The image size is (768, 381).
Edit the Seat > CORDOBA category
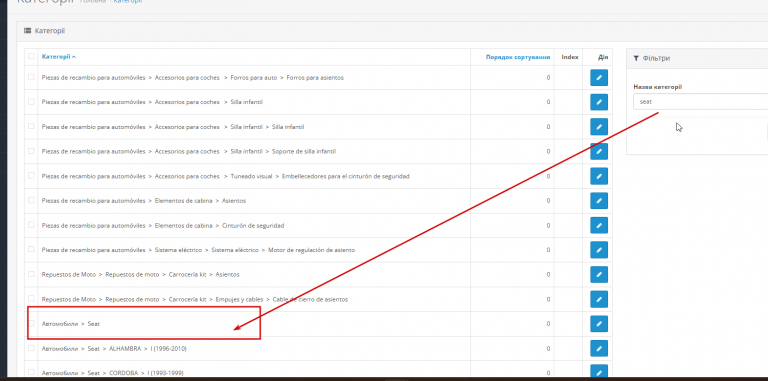pyautogui.click(x=599, y=371)
